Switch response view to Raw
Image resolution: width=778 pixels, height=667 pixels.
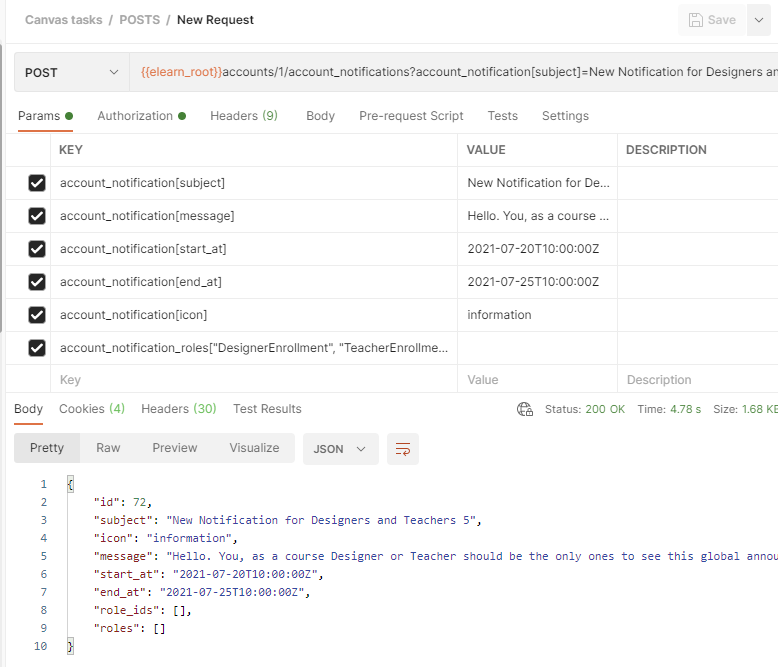pyautogui.click(x=108, y=448)
